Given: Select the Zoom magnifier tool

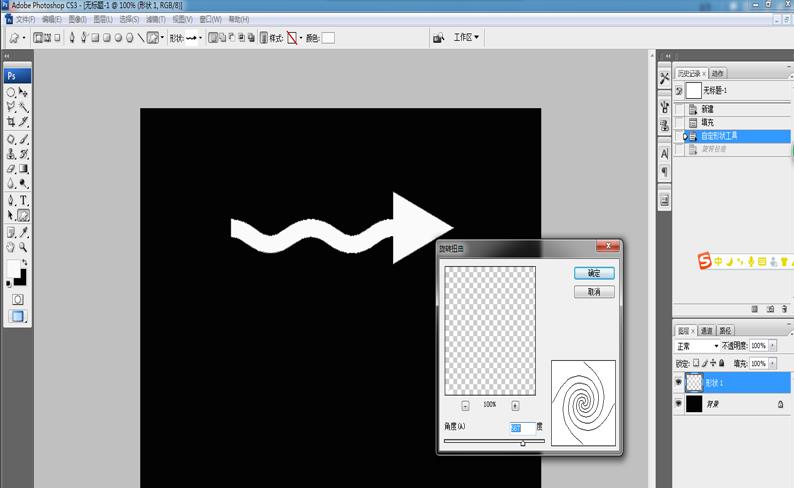Looking at the screenshot, I should pyautogui.click(x=23, y=247).
